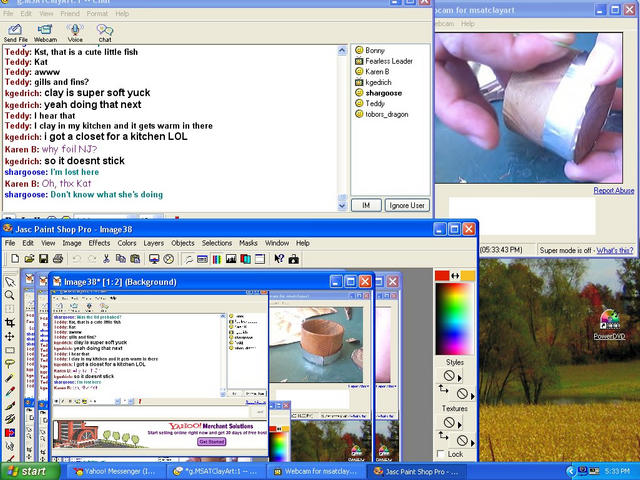Open Effects menu in Paint Shop Pro
Viewport: 640px width, 480px height.
point(99,243)
